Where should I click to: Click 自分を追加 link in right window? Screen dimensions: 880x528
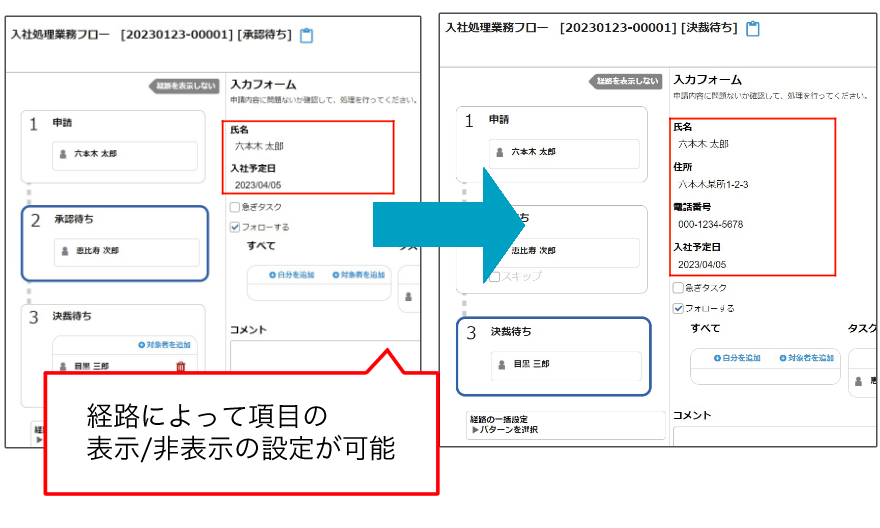pos(737,358)
